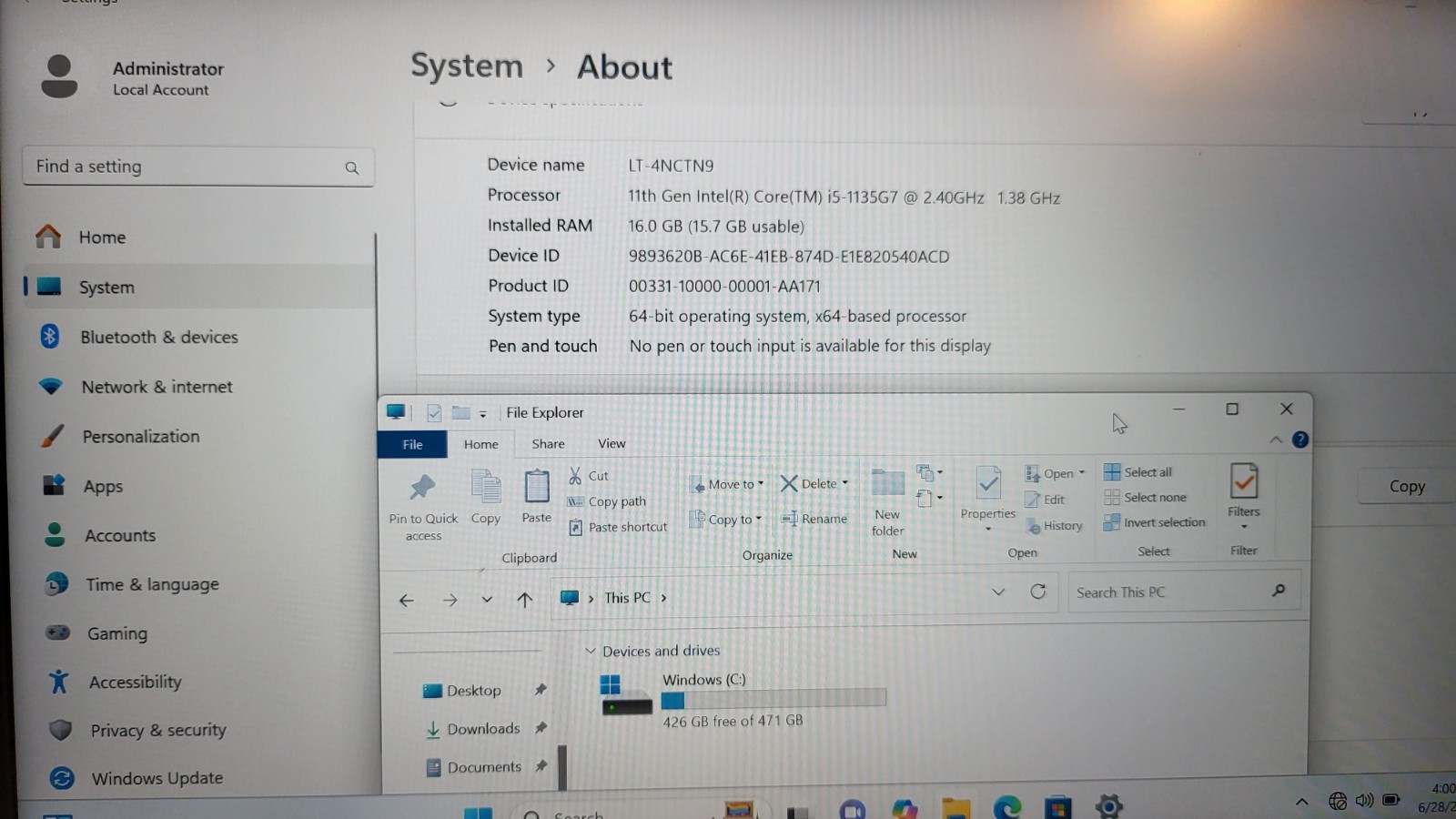Click the Paste clipboard icon
Viewport: 1456px width, 819px height.
click(537, 487)
